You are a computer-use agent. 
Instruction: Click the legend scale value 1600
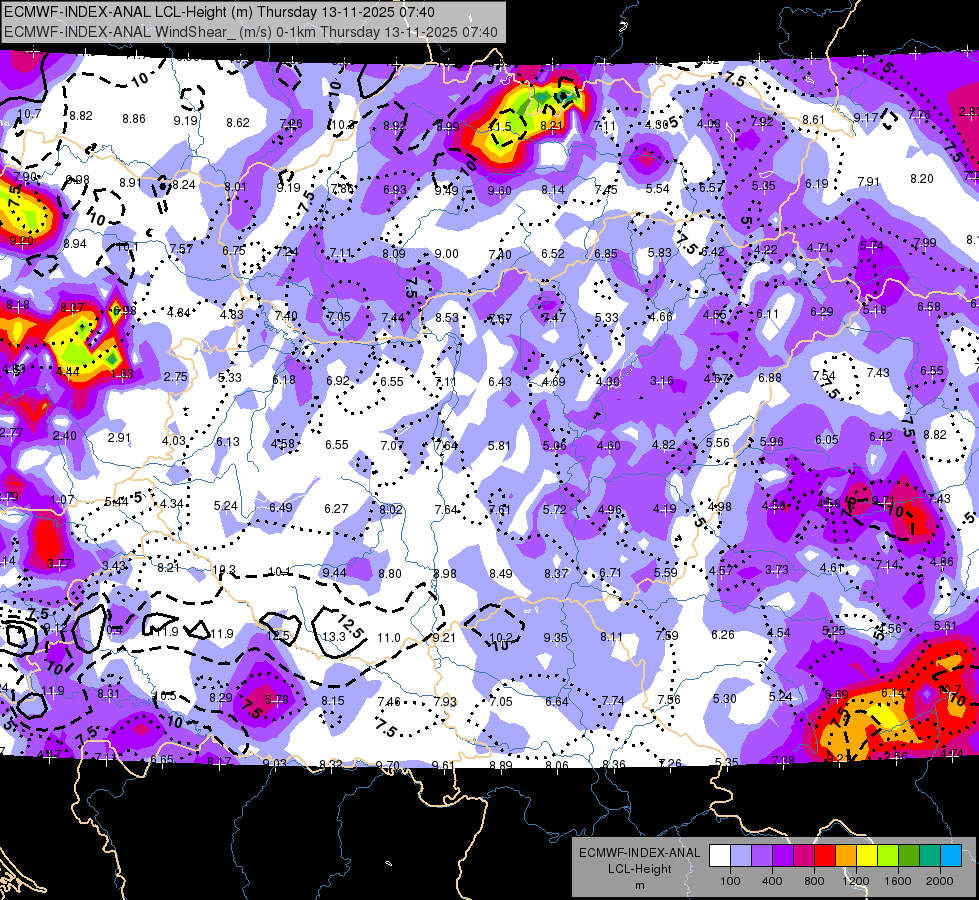[x=897, y=881]
